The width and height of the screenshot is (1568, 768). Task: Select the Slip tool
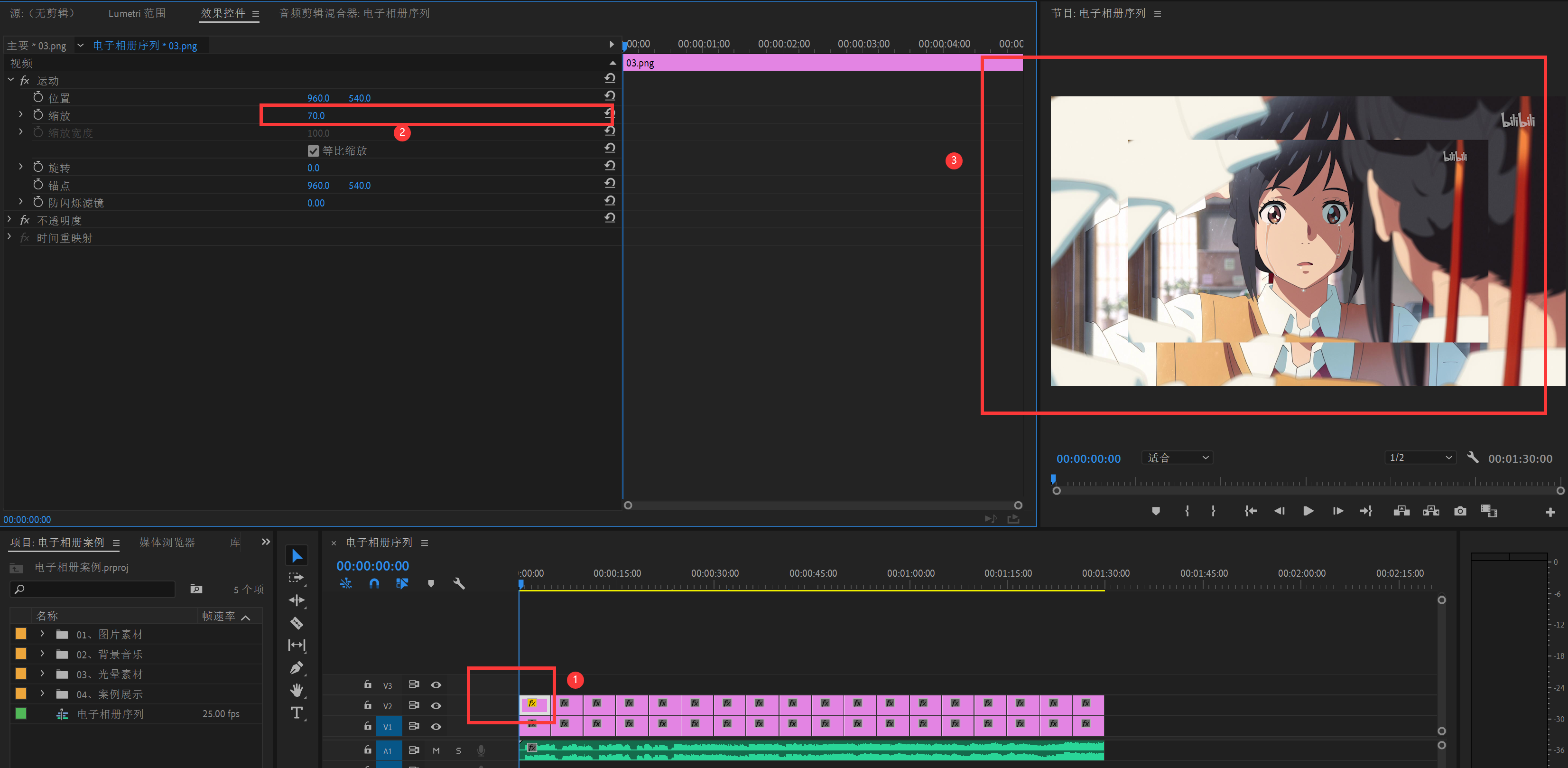(297, 645)
